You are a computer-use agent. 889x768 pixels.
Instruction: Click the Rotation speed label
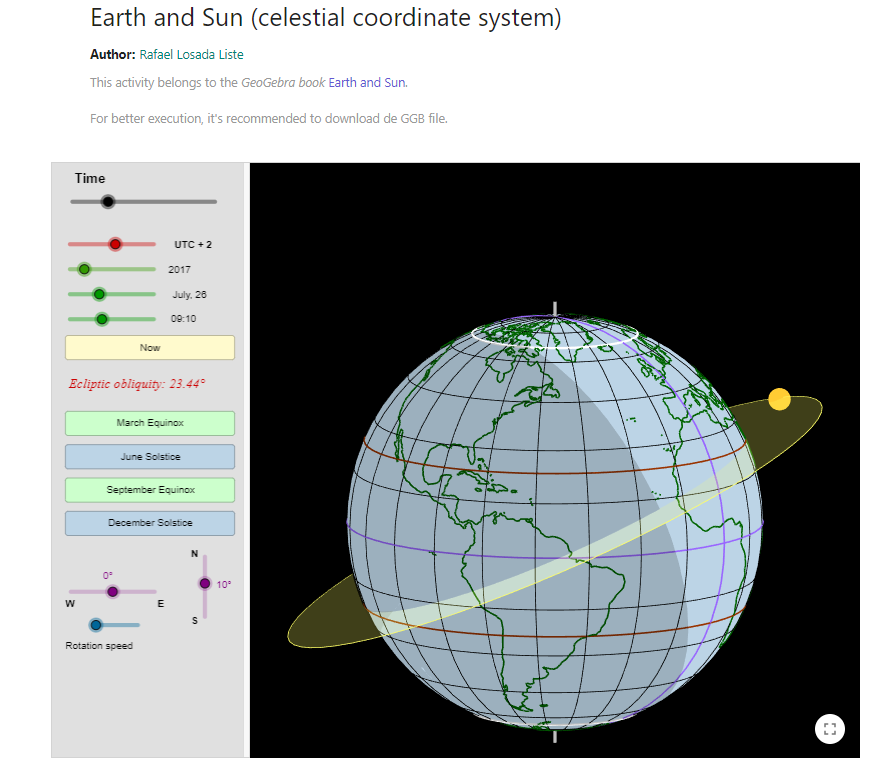click(99, 646)
